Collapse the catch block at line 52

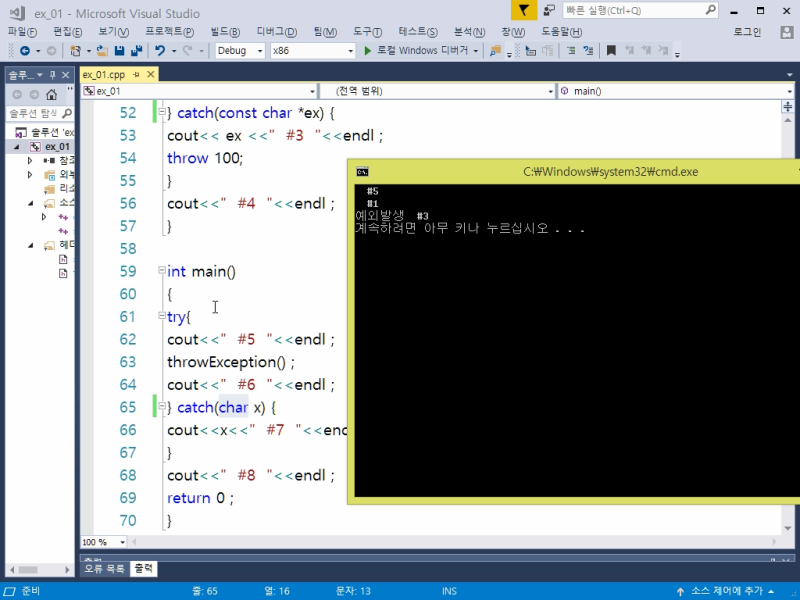162,111
